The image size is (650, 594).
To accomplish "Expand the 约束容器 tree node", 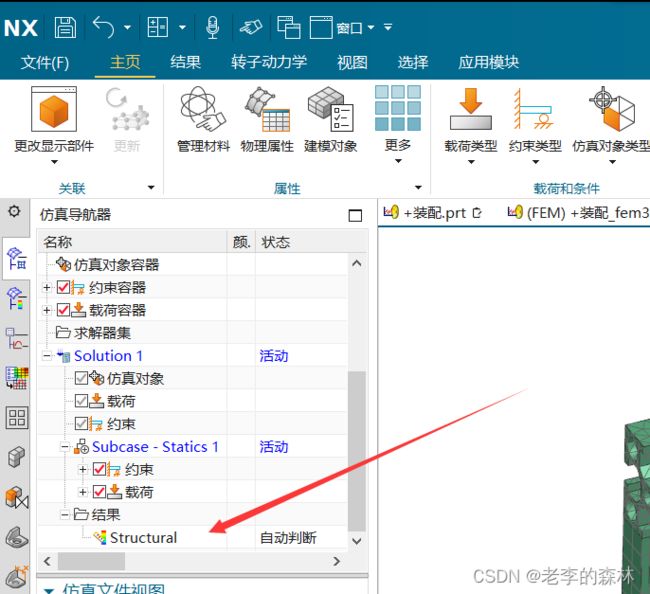I will coord(47,288).
